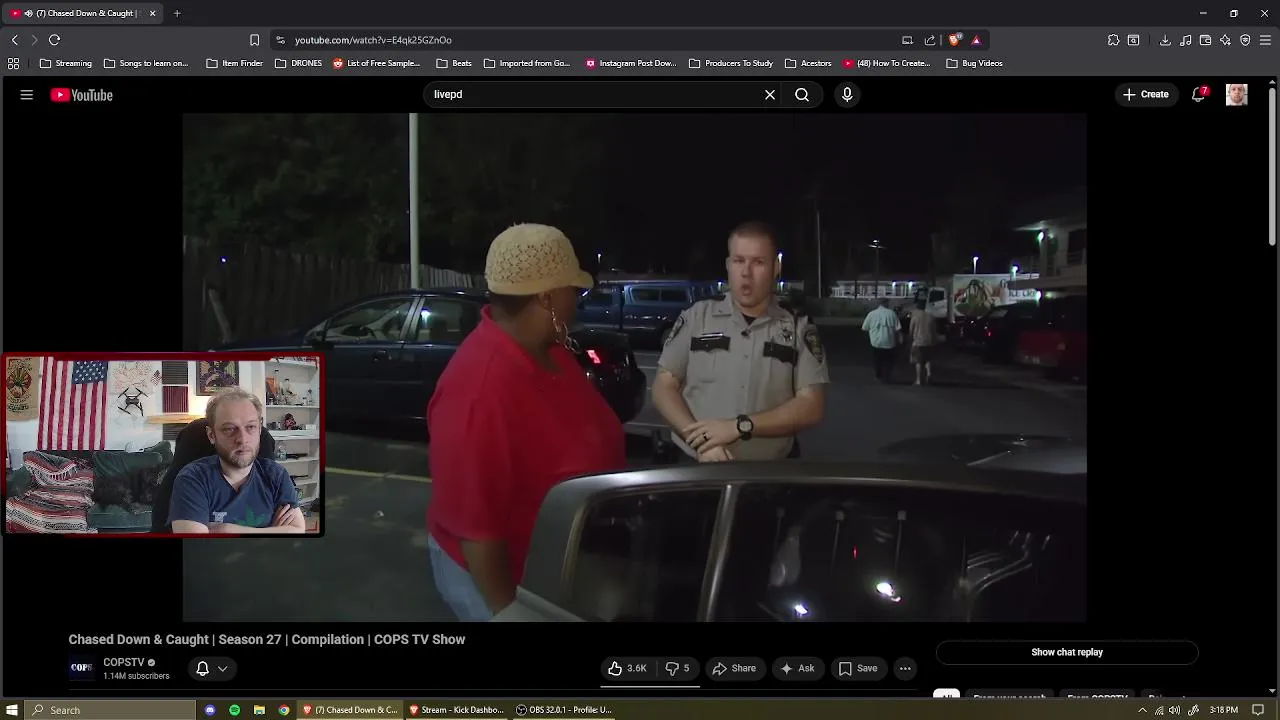Run the YouTube search magnifier button
1280x720 pixels.
802,95
